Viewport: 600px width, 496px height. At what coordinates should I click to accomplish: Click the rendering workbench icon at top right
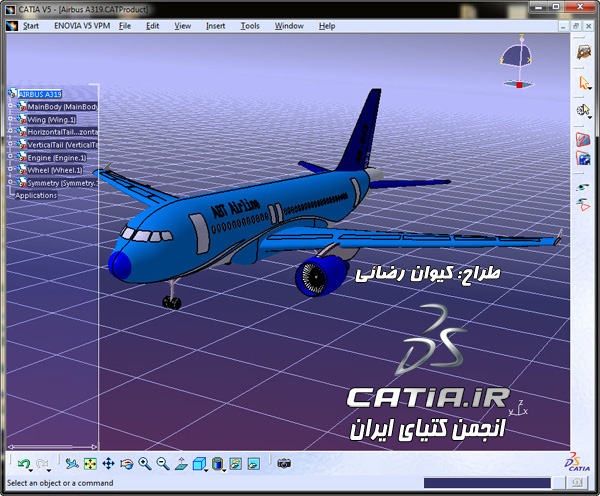(x=584, y=52)
